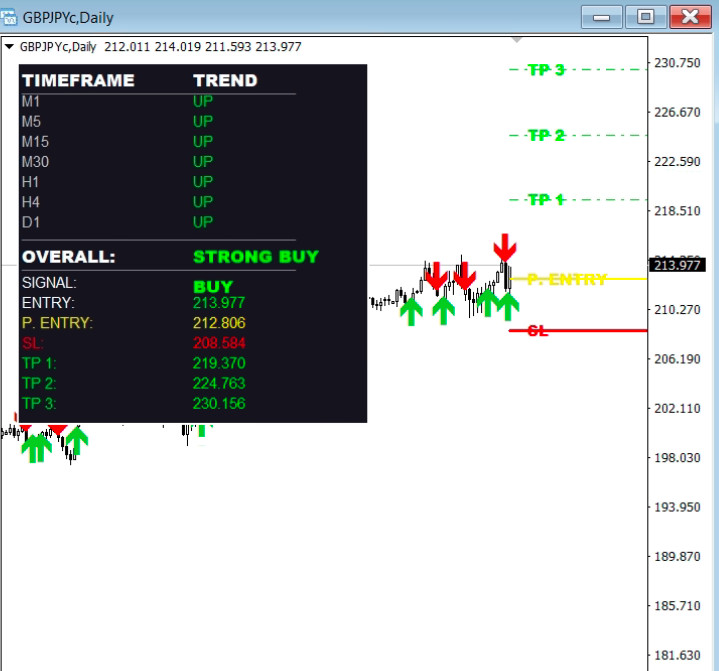Click the price scale value 230.750

pyautogui.click(x=677, y=63)
